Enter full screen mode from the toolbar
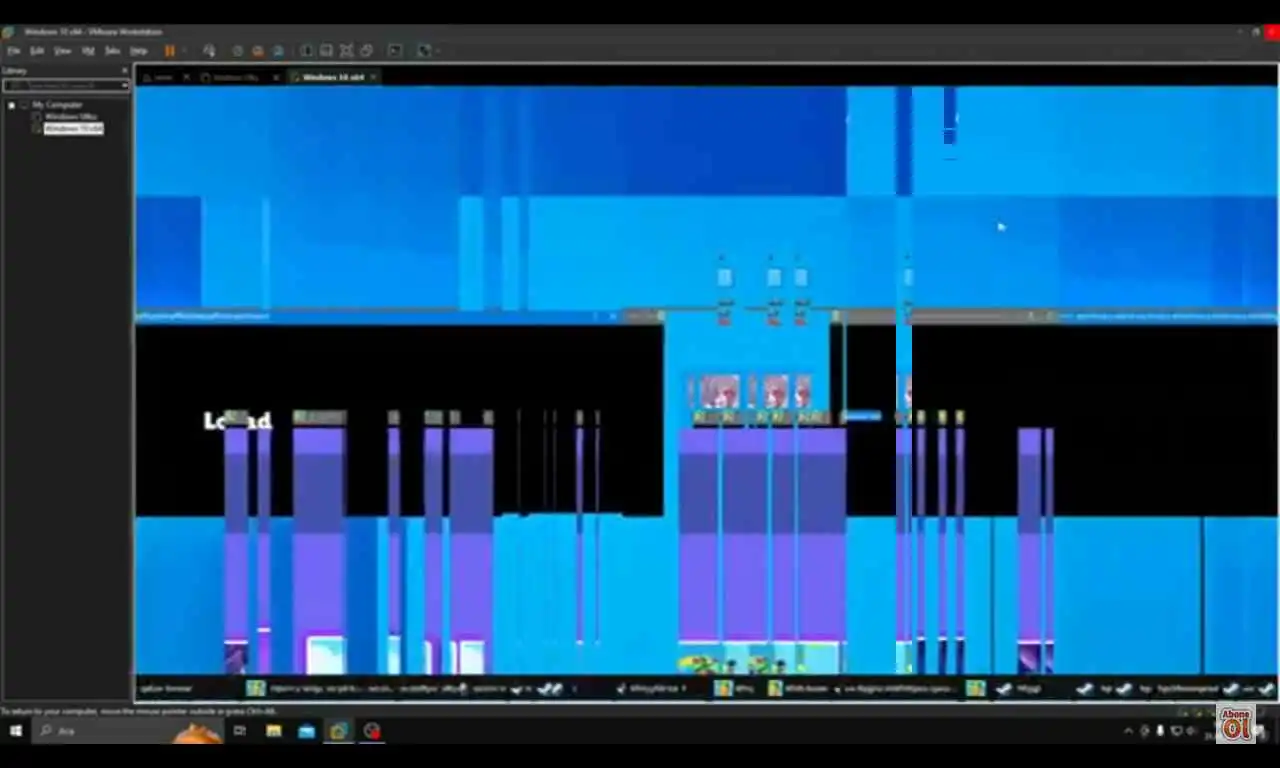 point(346,50)
